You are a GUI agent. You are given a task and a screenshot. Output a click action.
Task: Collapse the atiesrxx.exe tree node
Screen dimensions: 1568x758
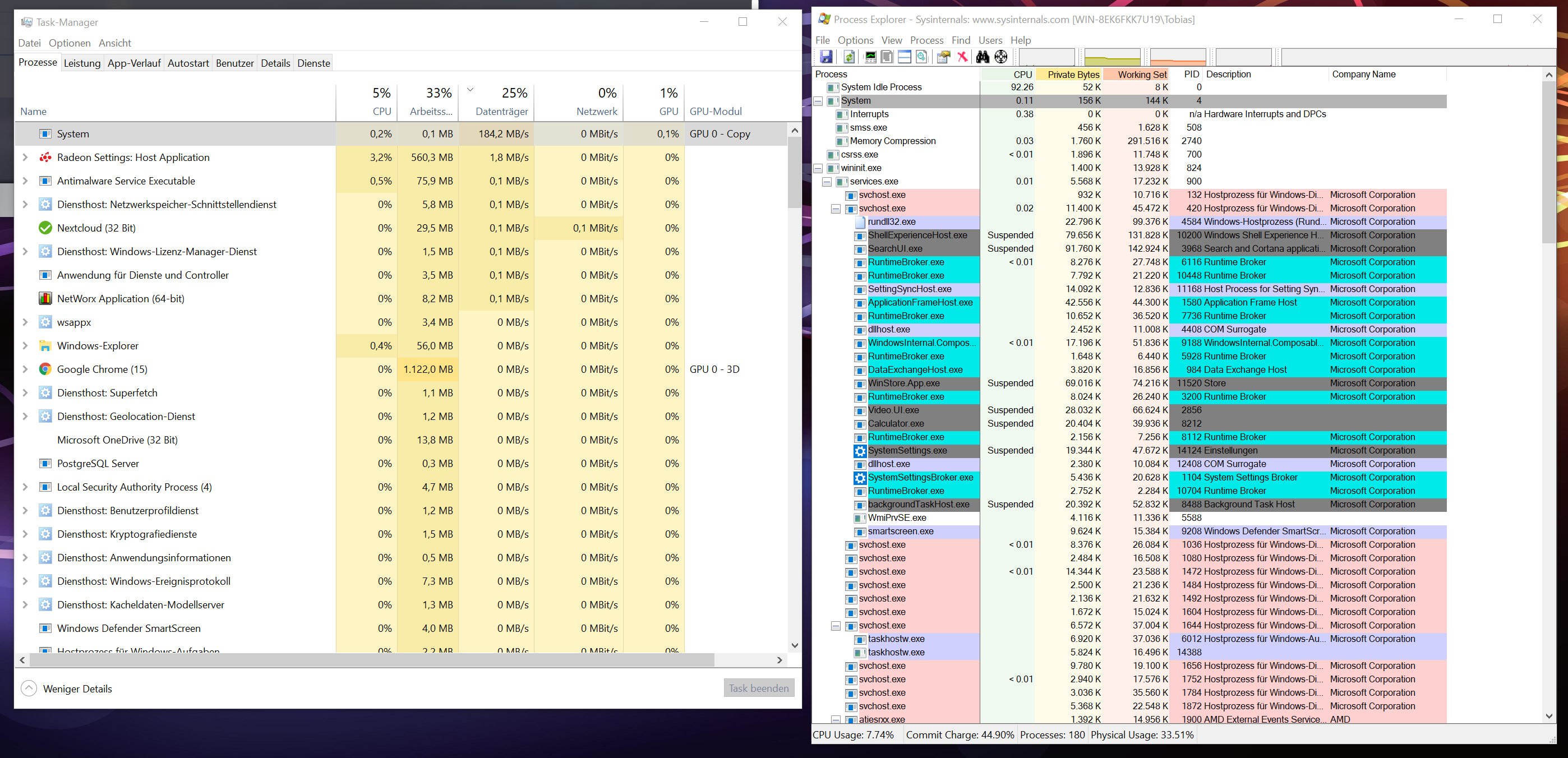pos(836,720)
